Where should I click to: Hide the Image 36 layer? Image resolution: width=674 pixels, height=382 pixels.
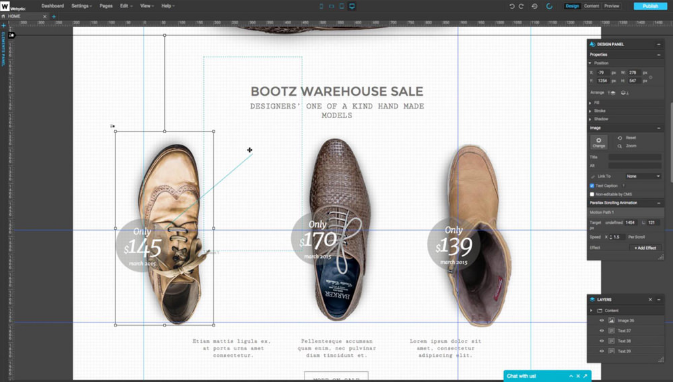[x=601, y=321]
